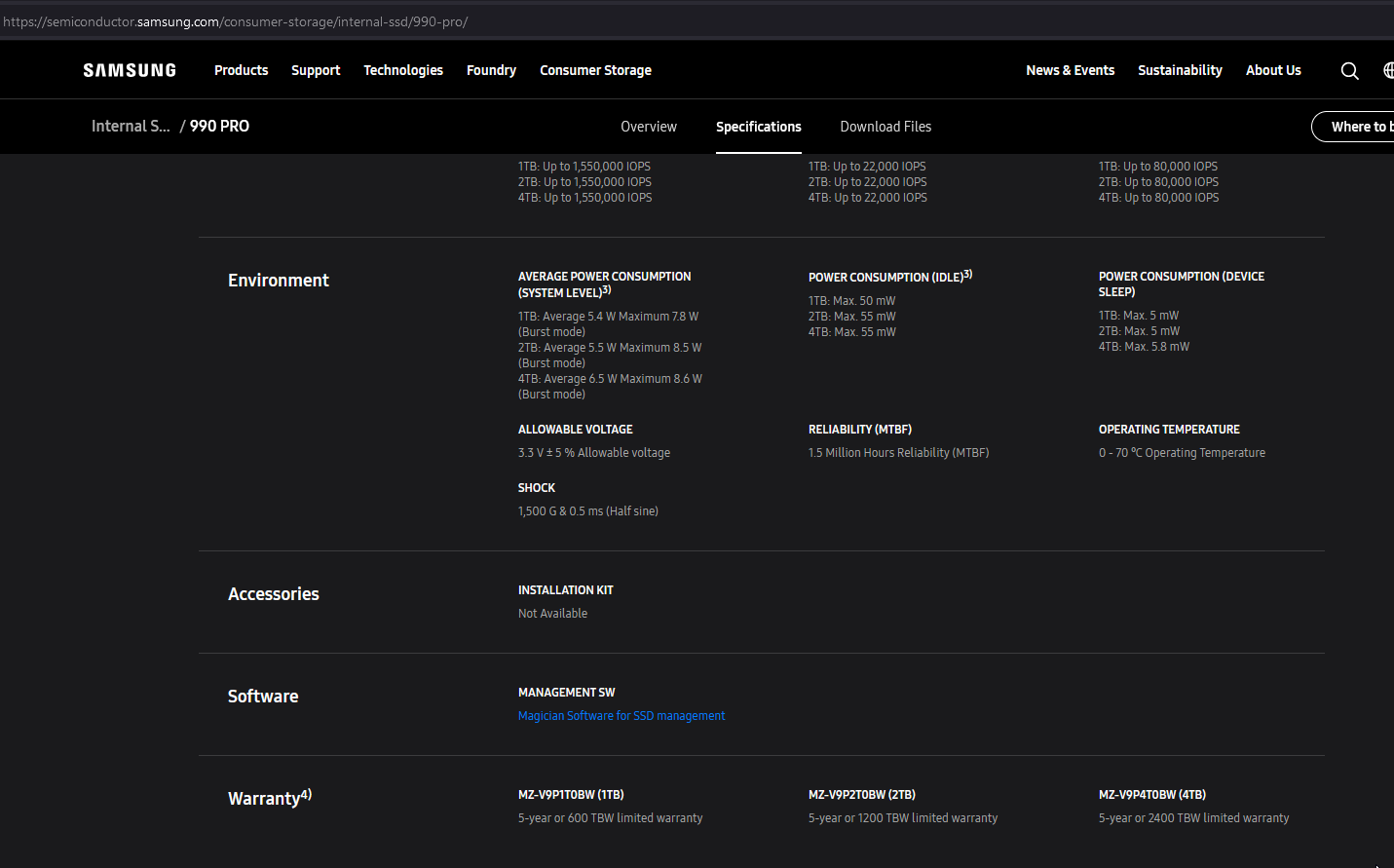Click the Internal S... breadcrumb link

(x=131, y=126)
